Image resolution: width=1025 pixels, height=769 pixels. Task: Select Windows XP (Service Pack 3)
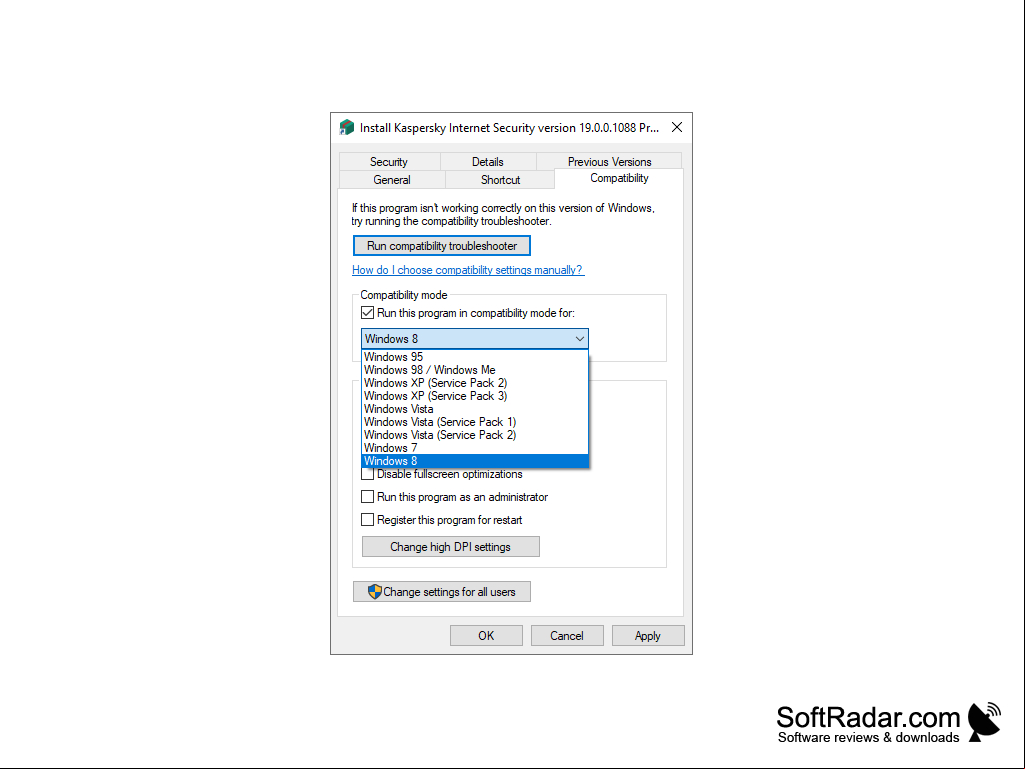(x=475, y=396)
